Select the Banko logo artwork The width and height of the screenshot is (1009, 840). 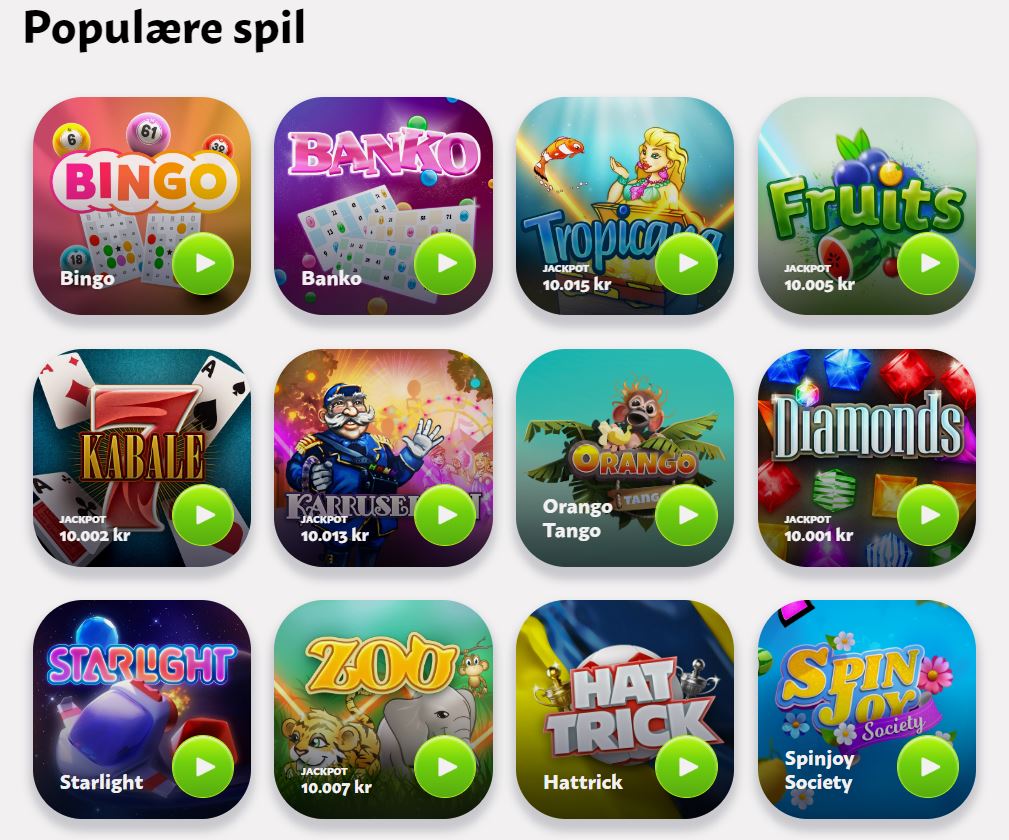click(x=384, y=154)
